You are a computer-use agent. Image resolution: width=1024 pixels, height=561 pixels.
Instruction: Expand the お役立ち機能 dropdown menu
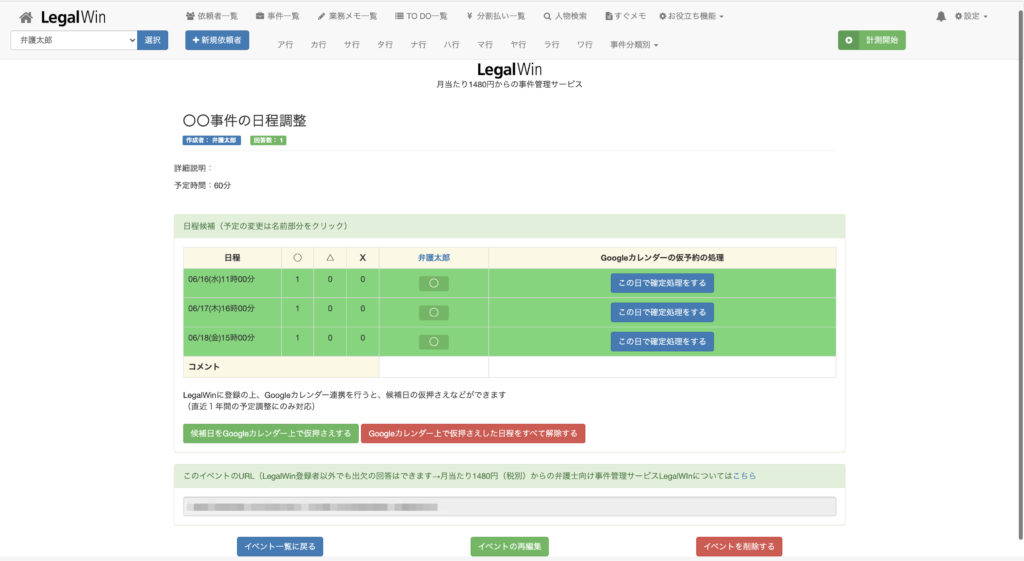point(691,16)
